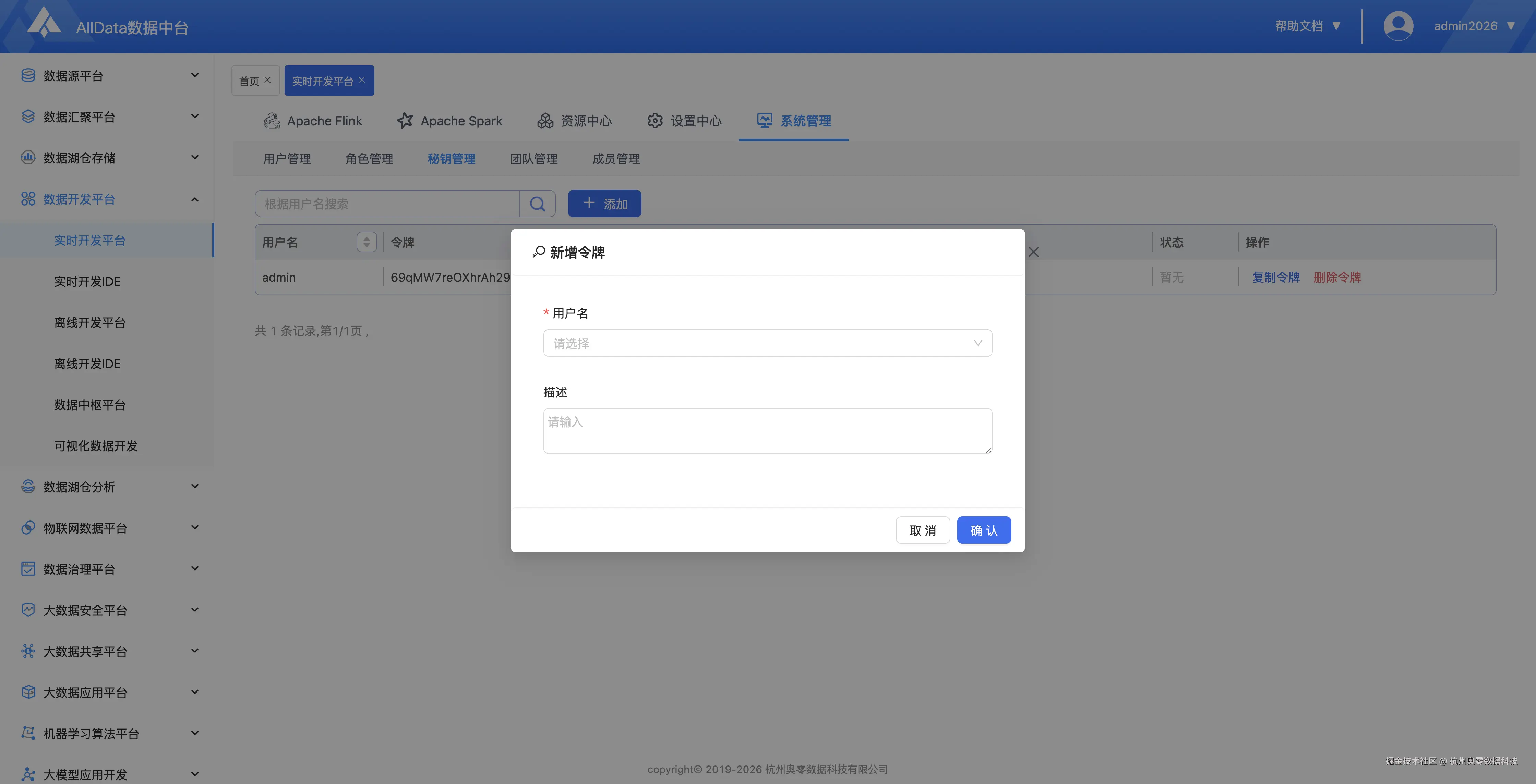Expand the 数据湖仓存储 menu chevron
The width and height of the screenshot is (1536, 784).
point(194,157)
